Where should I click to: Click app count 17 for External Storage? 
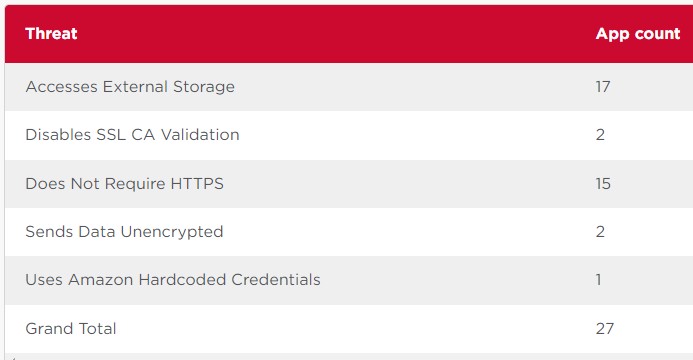tap(603, 87)
